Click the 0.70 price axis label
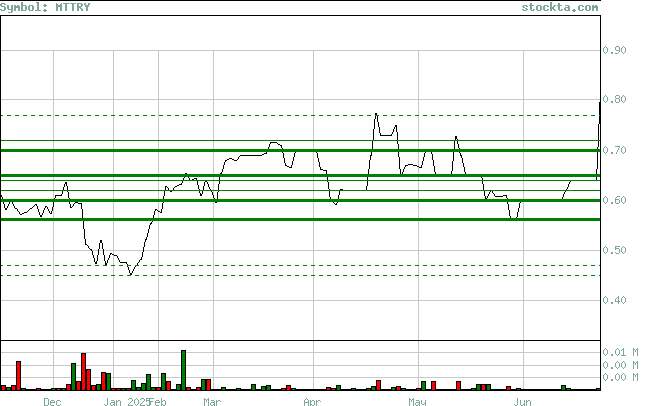The width and height of the screenshot is (655, 406). 614,150
